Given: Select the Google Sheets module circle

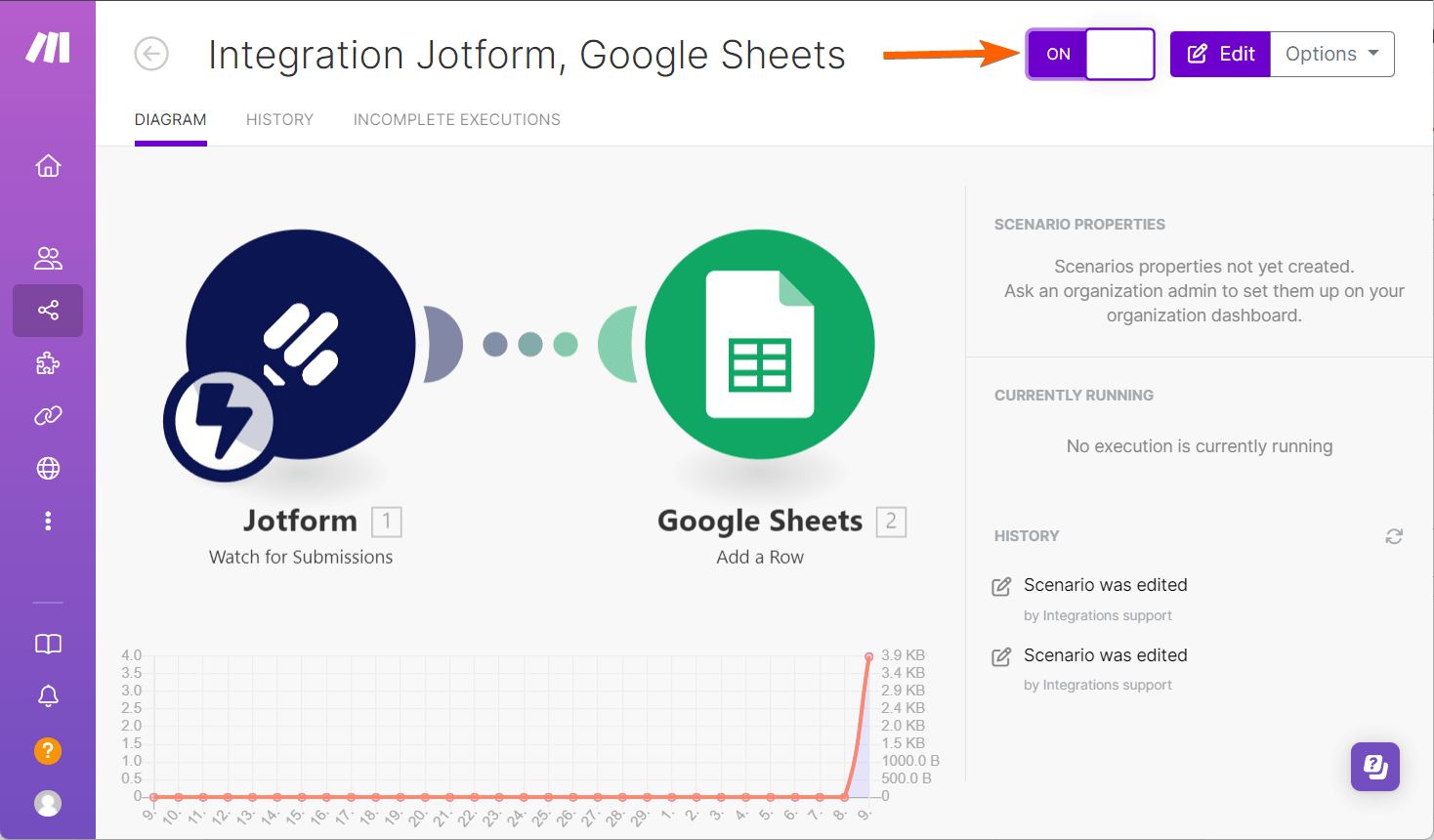Looking at the screenshot, I should click(760, 344).
